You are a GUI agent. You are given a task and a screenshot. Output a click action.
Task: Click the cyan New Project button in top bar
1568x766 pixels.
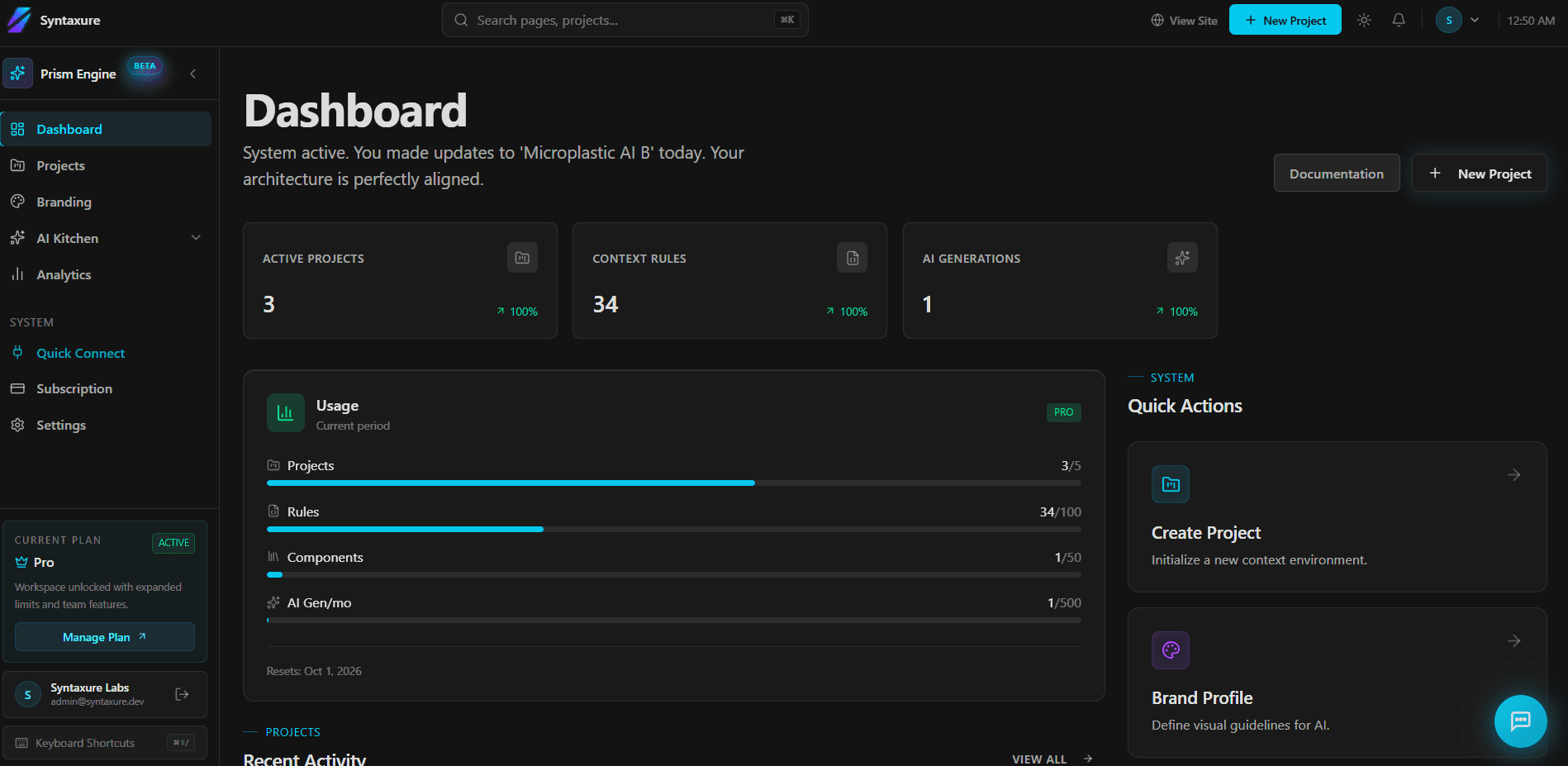tap(1285, 20)
